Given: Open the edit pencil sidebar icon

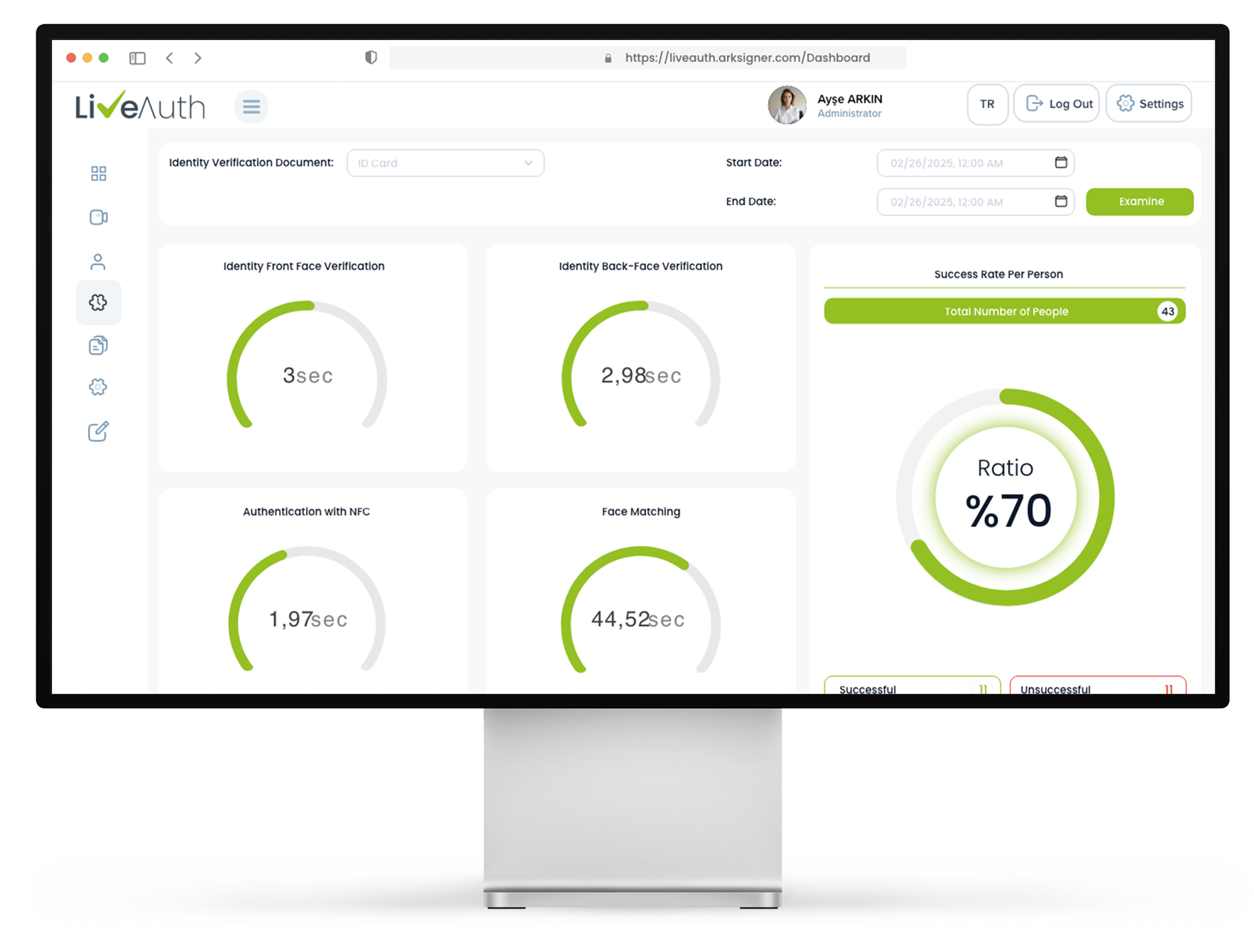Looking at the screenshot, I should [98, 431].
